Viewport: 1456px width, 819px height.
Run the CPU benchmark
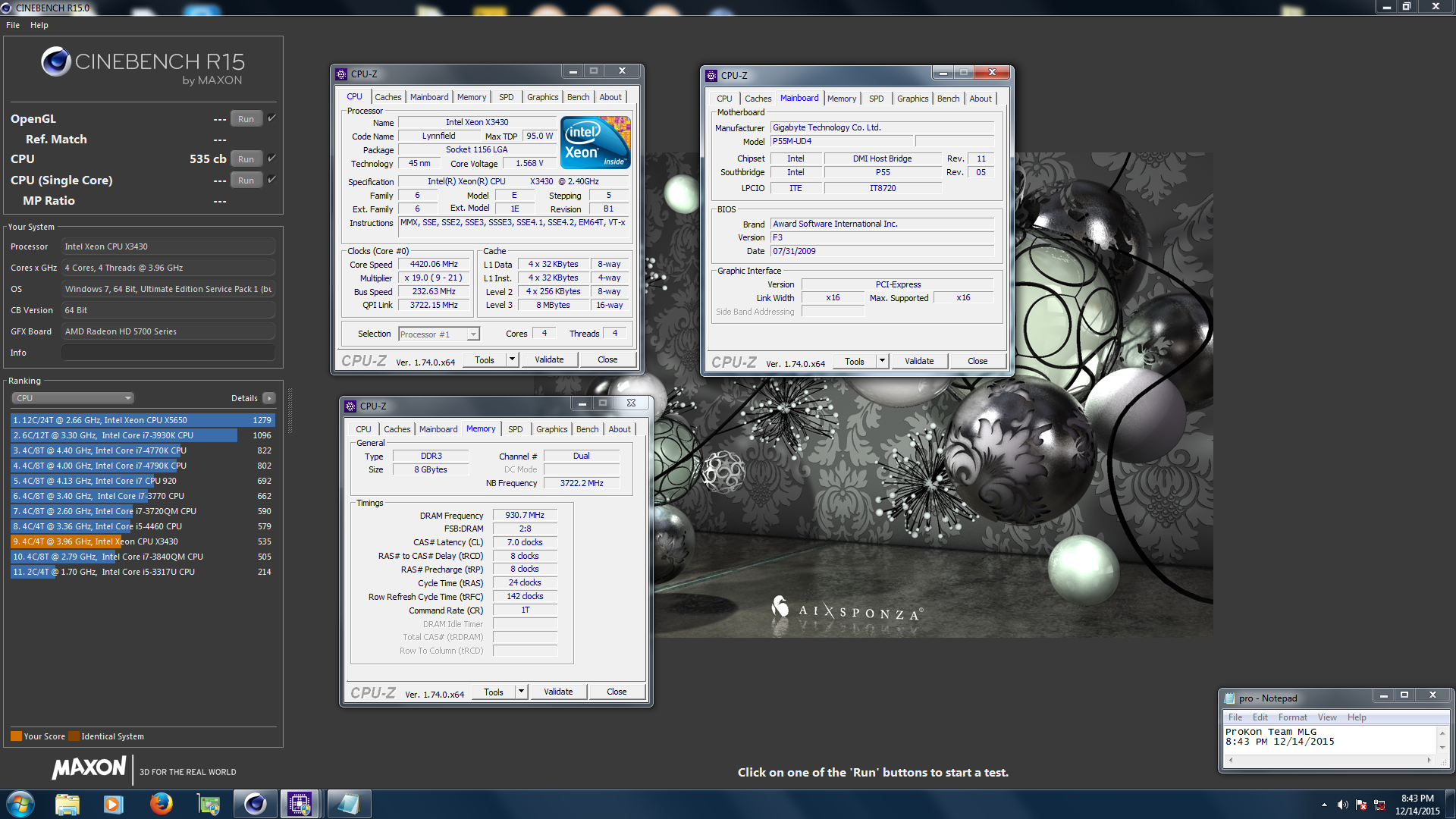coord(246,158)
